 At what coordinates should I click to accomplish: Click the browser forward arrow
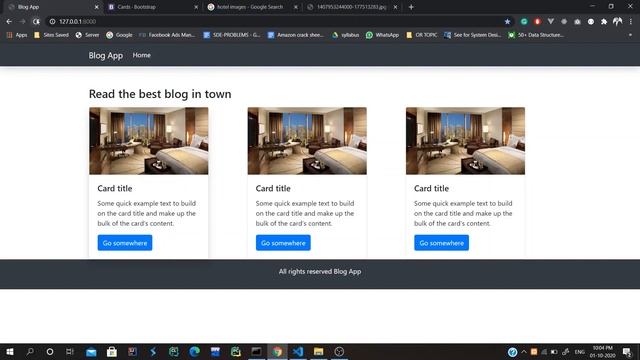pyautogui.click(x=22, y=22)
